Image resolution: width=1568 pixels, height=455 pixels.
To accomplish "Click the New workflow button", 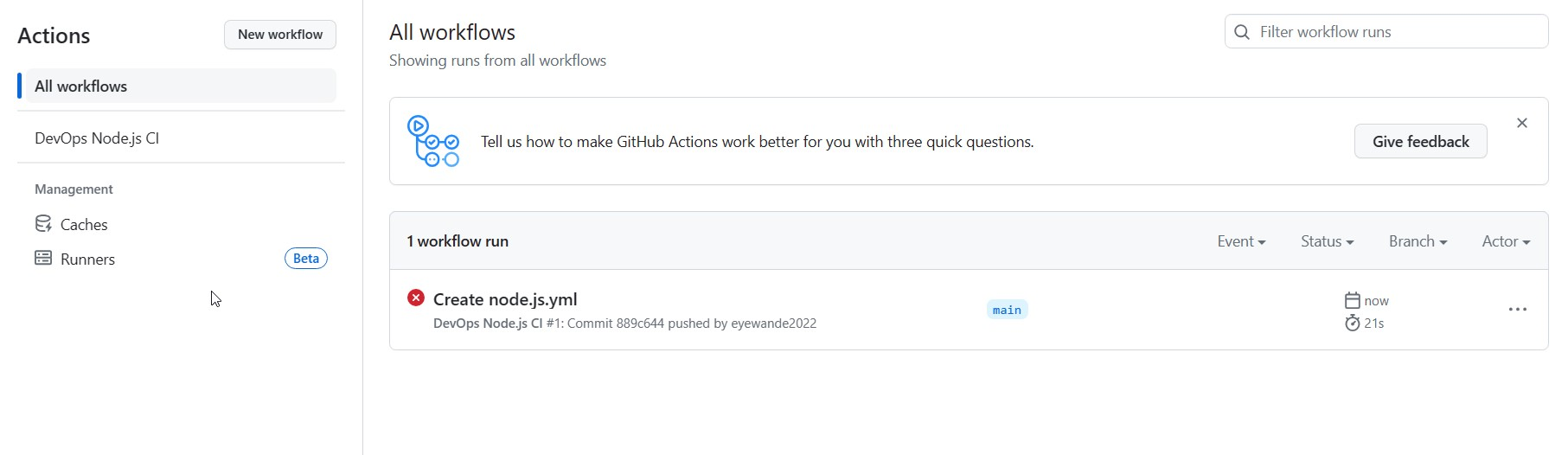I will [x=280, y=35].
